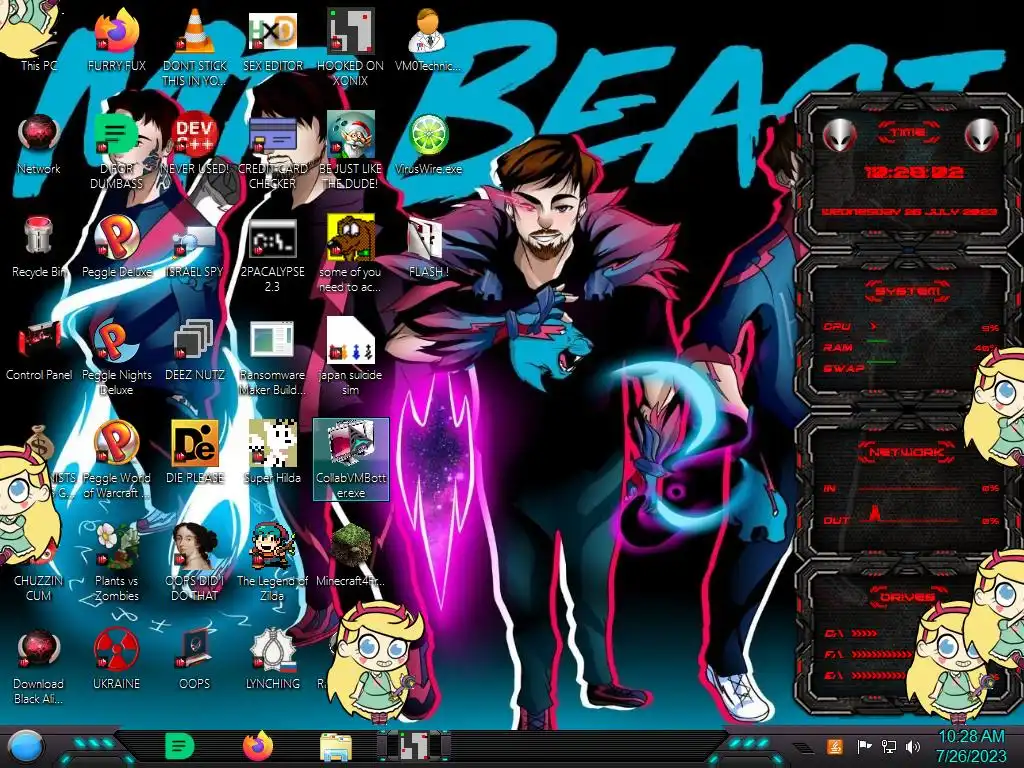
Task: Click the C:\ drive bar in Drives widget
Action: (x=864, y=633)
